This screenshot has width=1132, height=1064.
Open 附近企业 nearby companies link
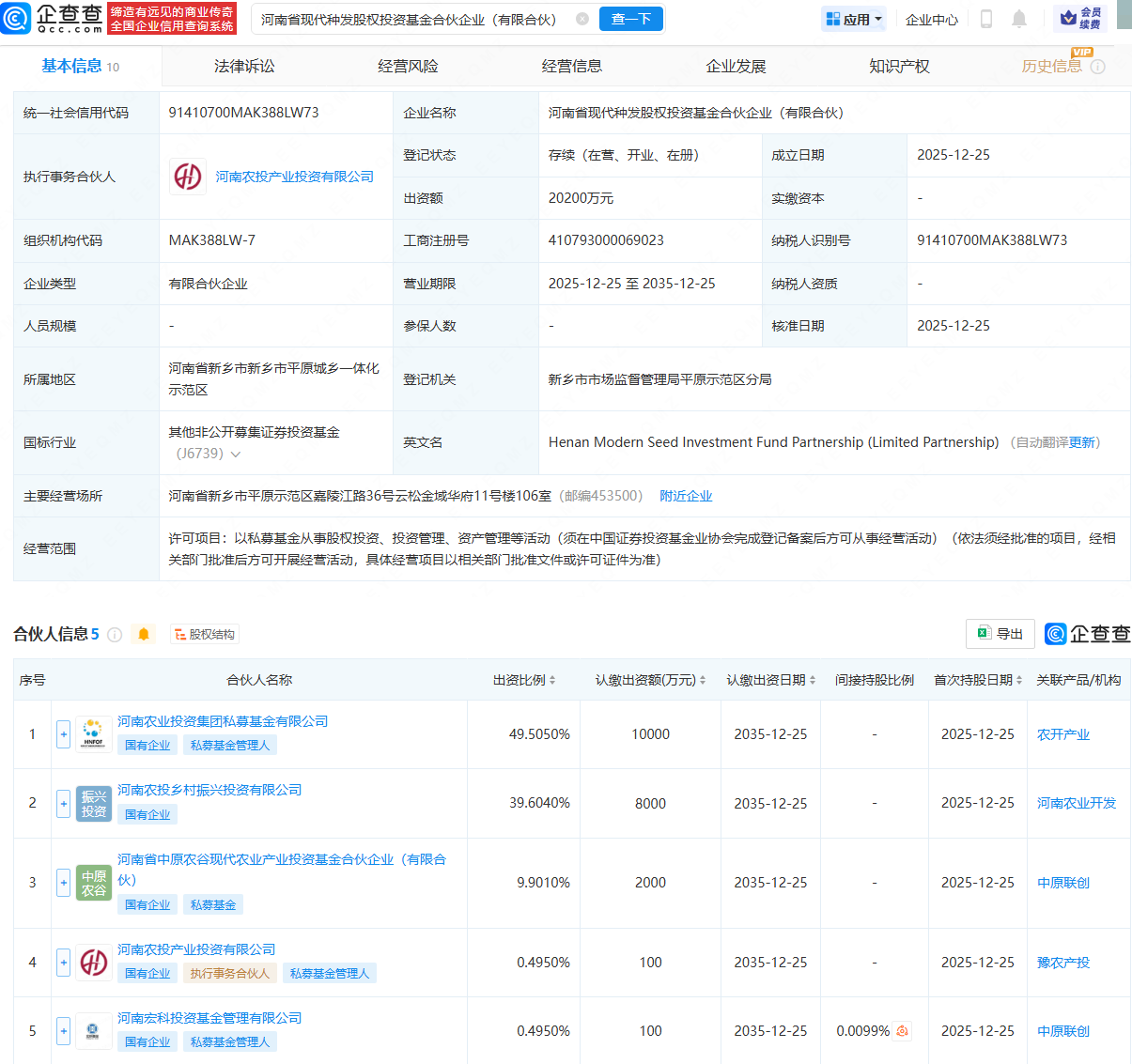tap(686, 496)
